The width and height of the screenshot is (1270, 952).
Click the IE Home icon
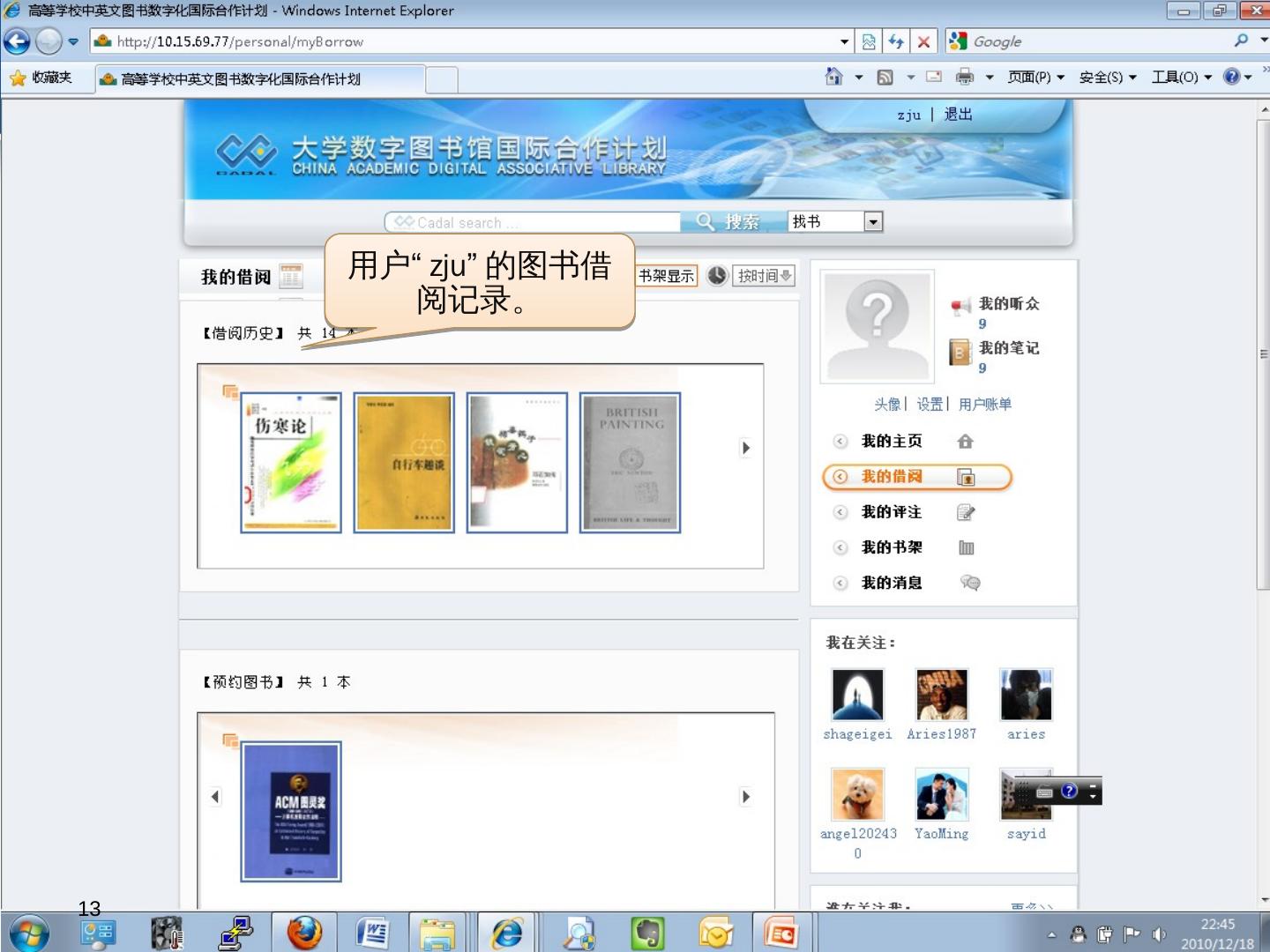pyautogui.click(x=833, y=77)
